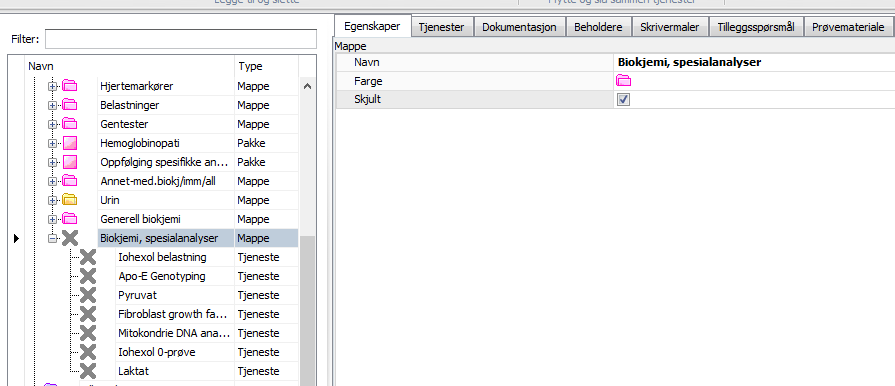The height and width of the screenshot is (386, 895).
Task: Switch to the Egenskaper tab
Action: coord(372,26)
